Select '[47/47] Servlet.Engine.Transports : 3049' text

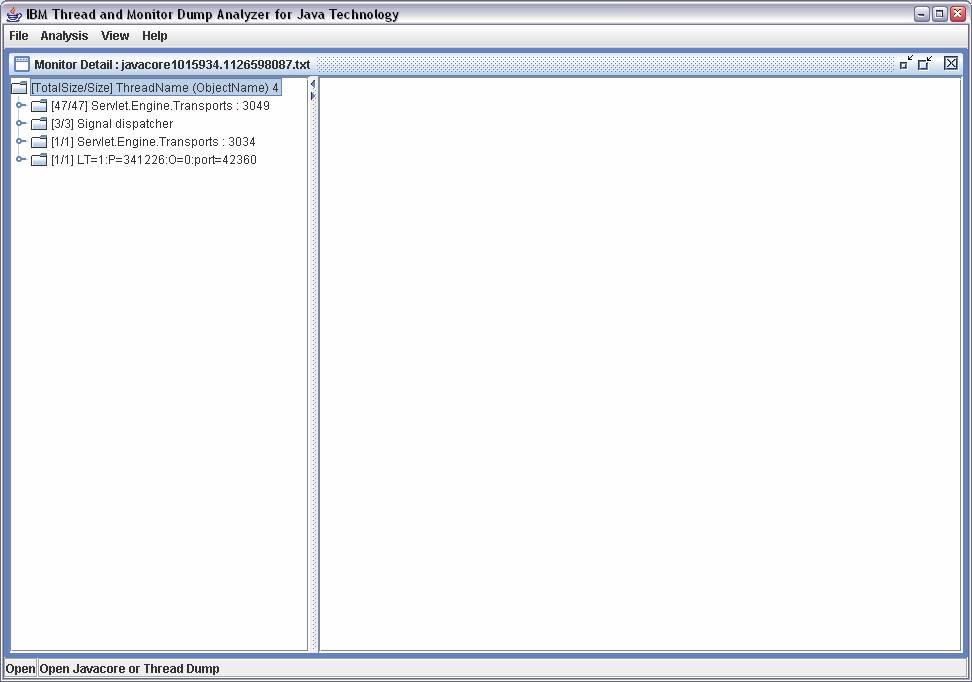tap(161, 106)
